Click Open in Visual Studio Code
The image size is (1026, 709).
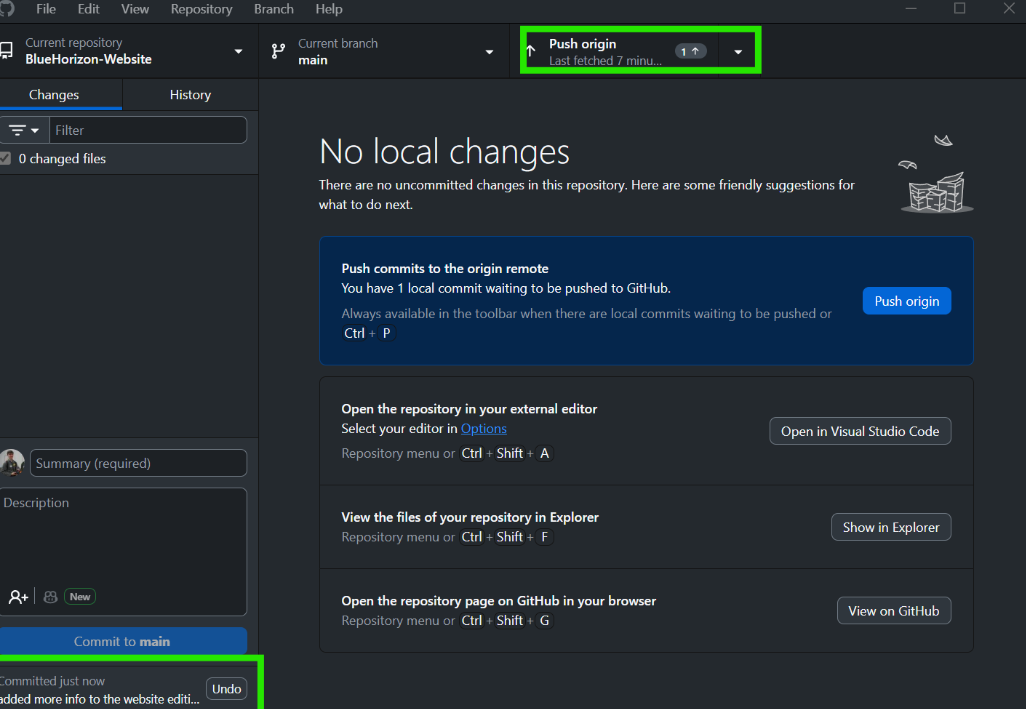(x=860, y=431)
